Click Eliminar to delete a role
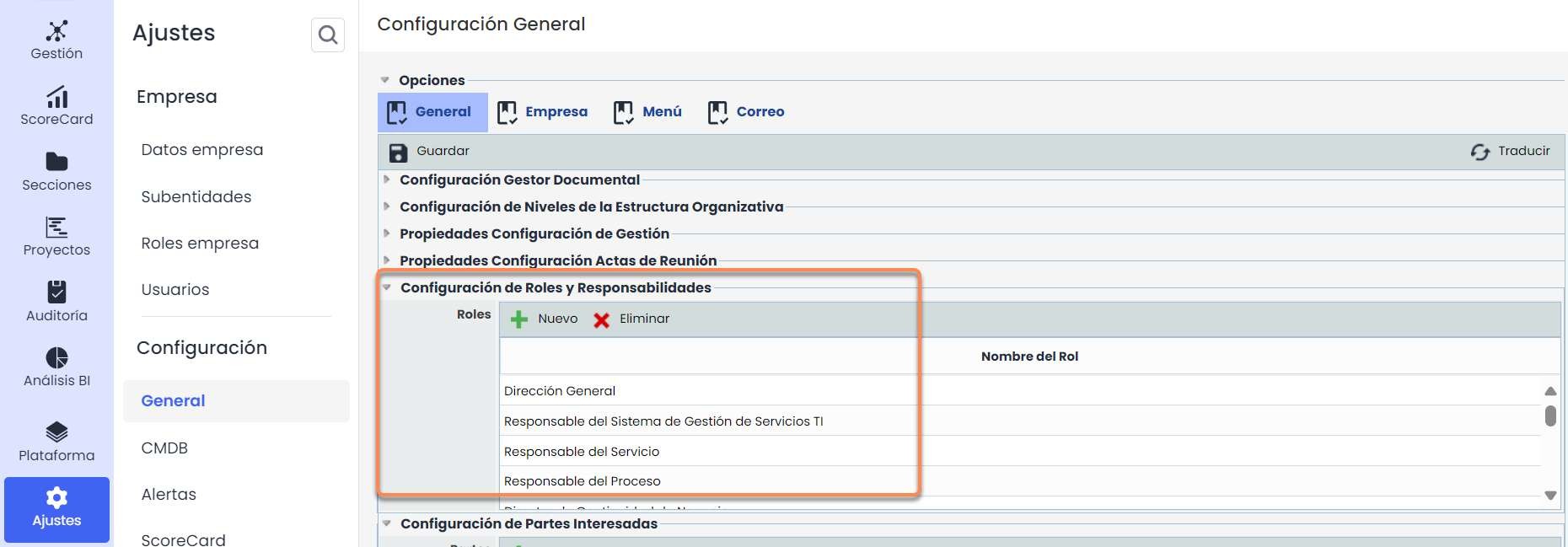This screenshot has width=1568, height=547. point(631,319)
